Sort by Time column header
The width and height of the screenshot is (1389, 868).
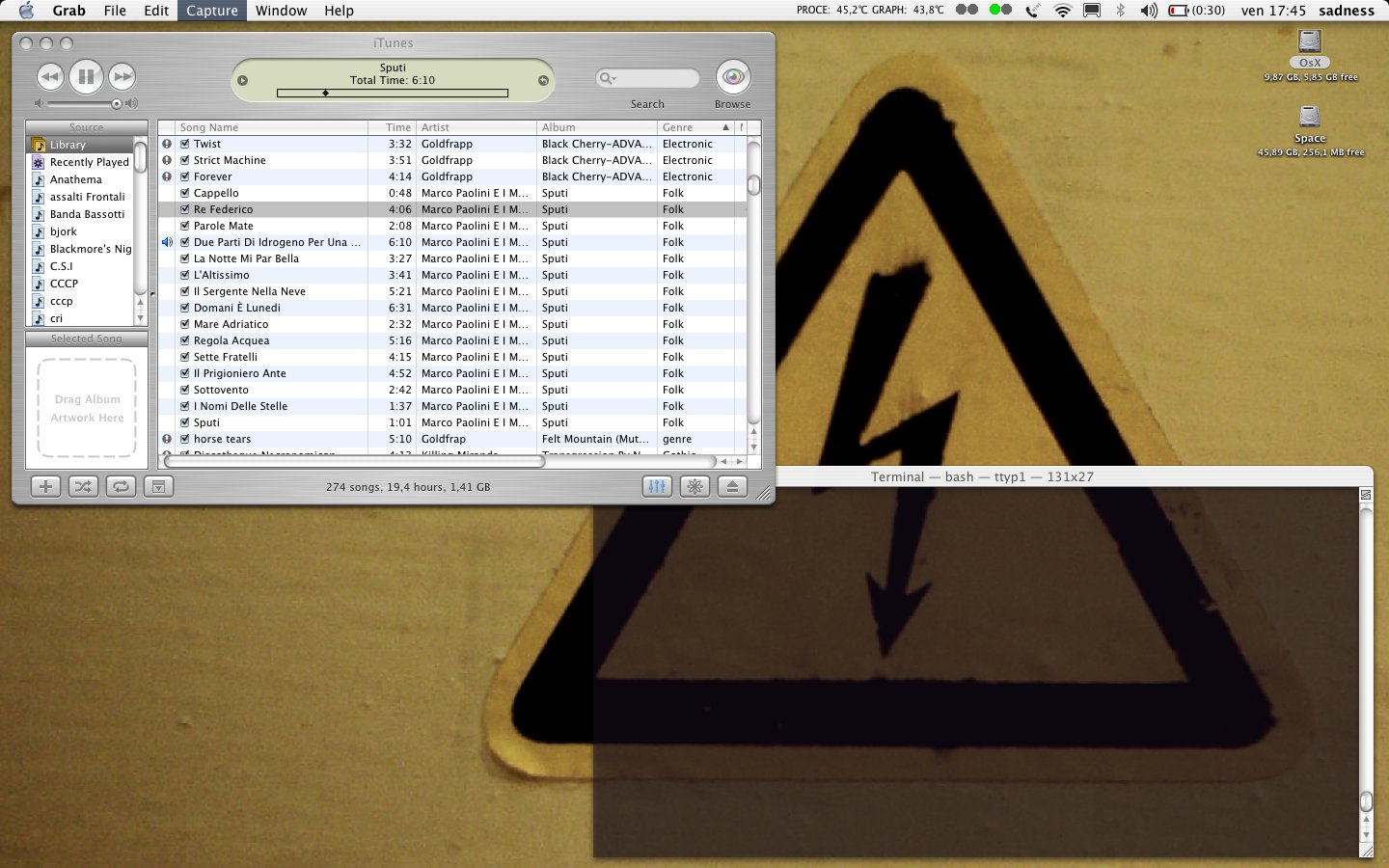point(392,127)
